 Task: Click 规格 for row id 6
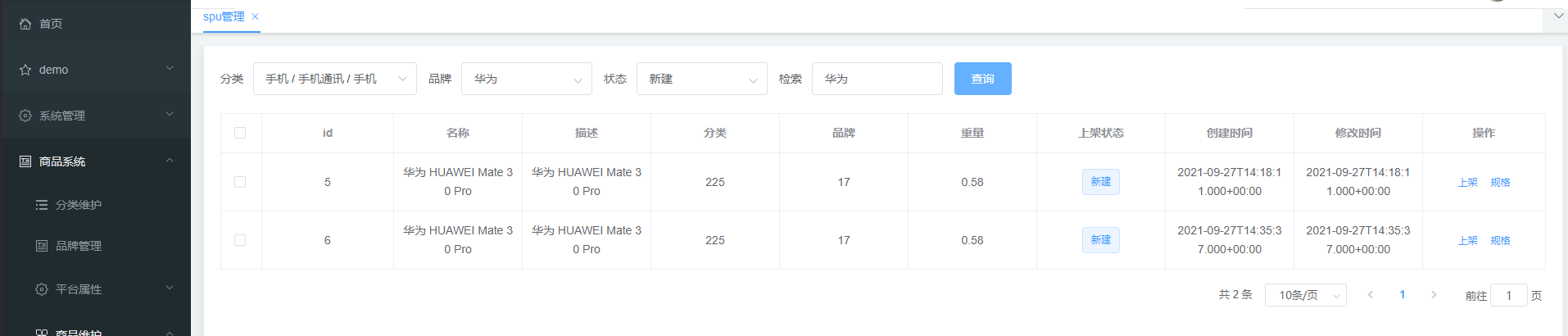pyautogui.click(x=1500, y=241)
